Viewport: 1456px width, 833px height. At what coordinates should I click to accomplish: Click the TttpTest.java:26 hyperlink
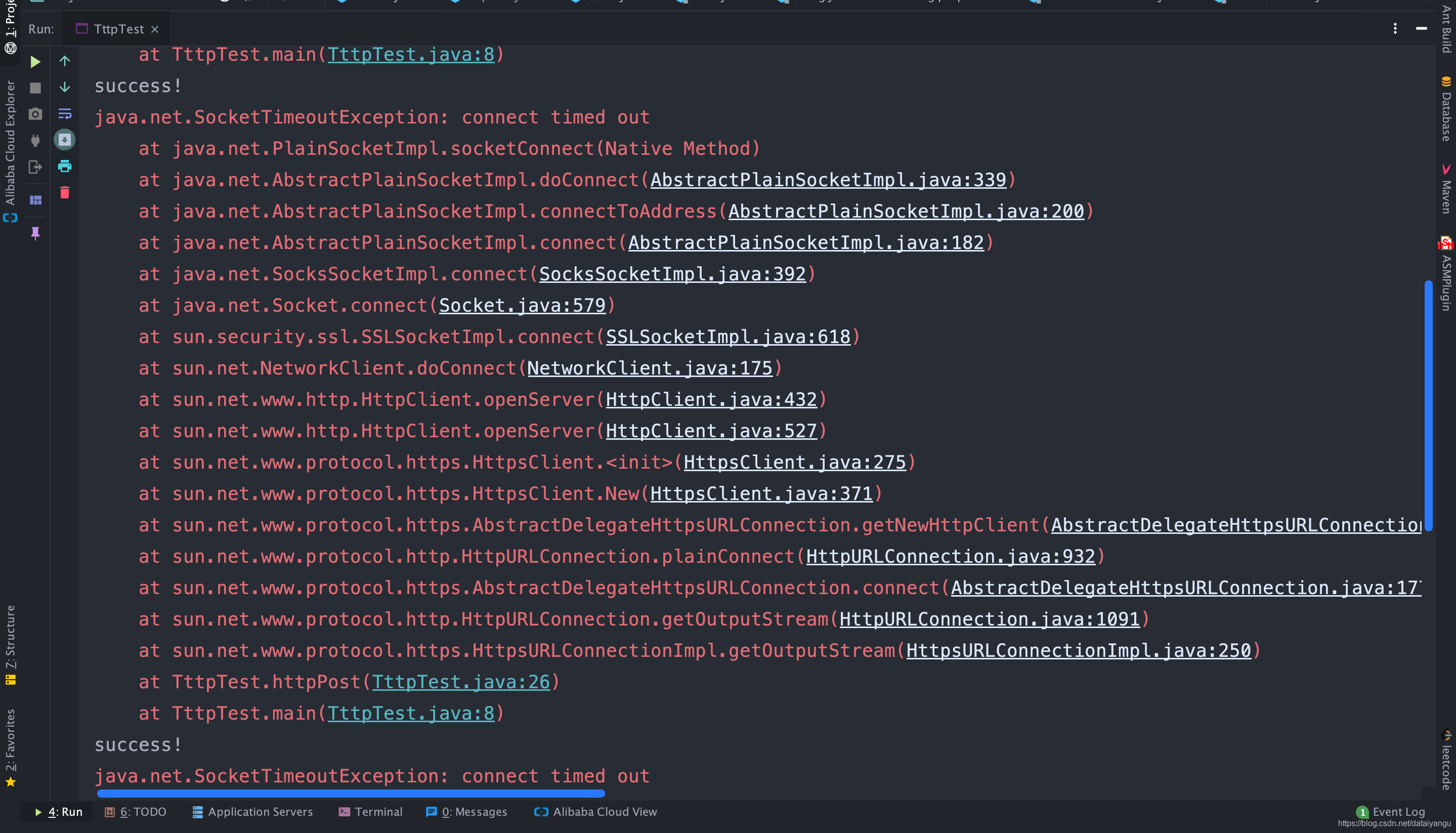point(460,681)
